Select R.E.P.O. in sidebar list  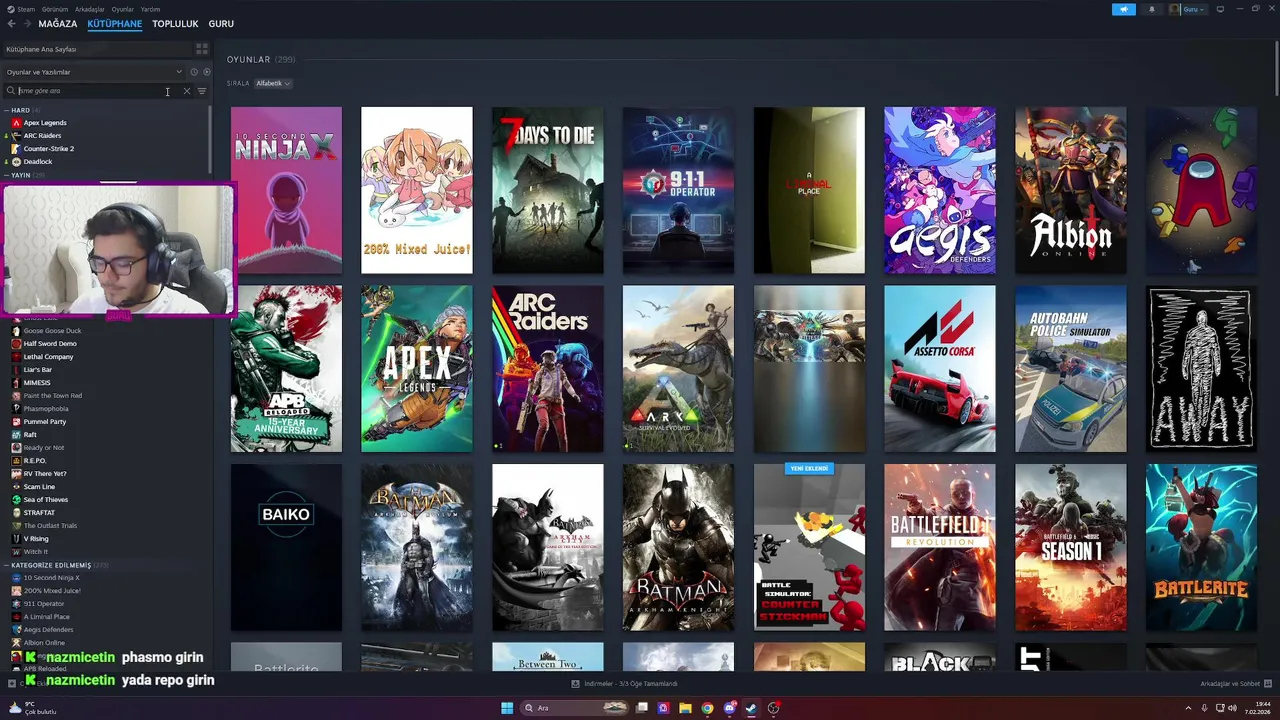(x=35, y=461)
